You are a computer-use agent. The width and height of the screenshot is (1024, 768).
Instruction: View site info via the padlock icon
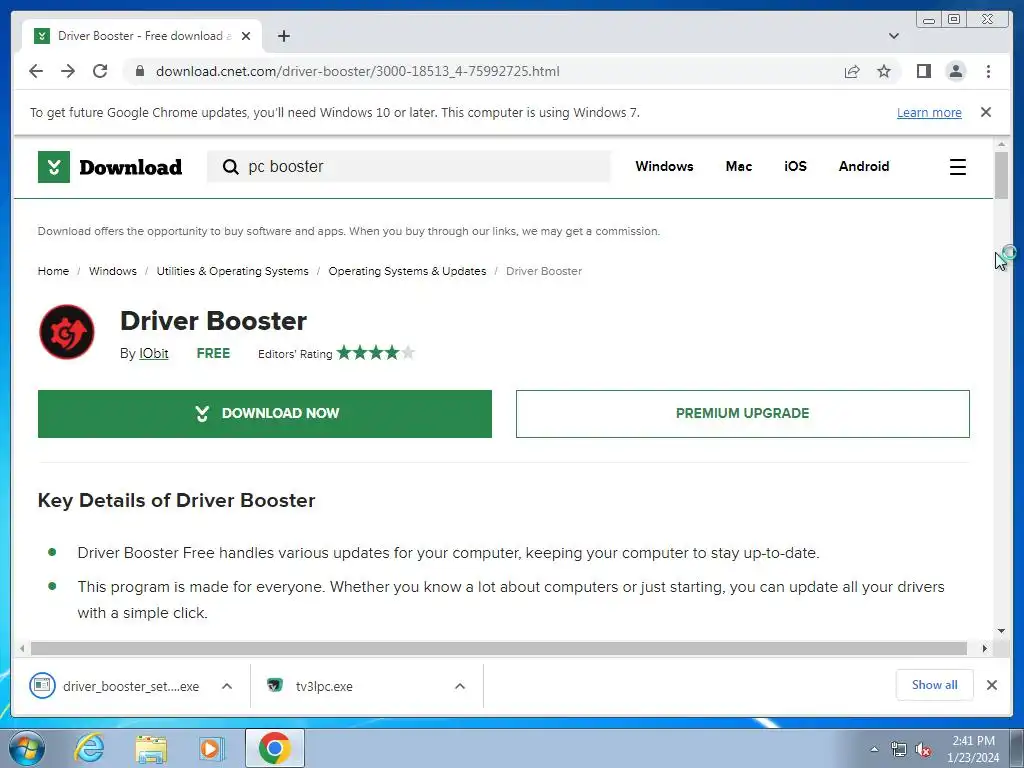[x=139, y=71]
